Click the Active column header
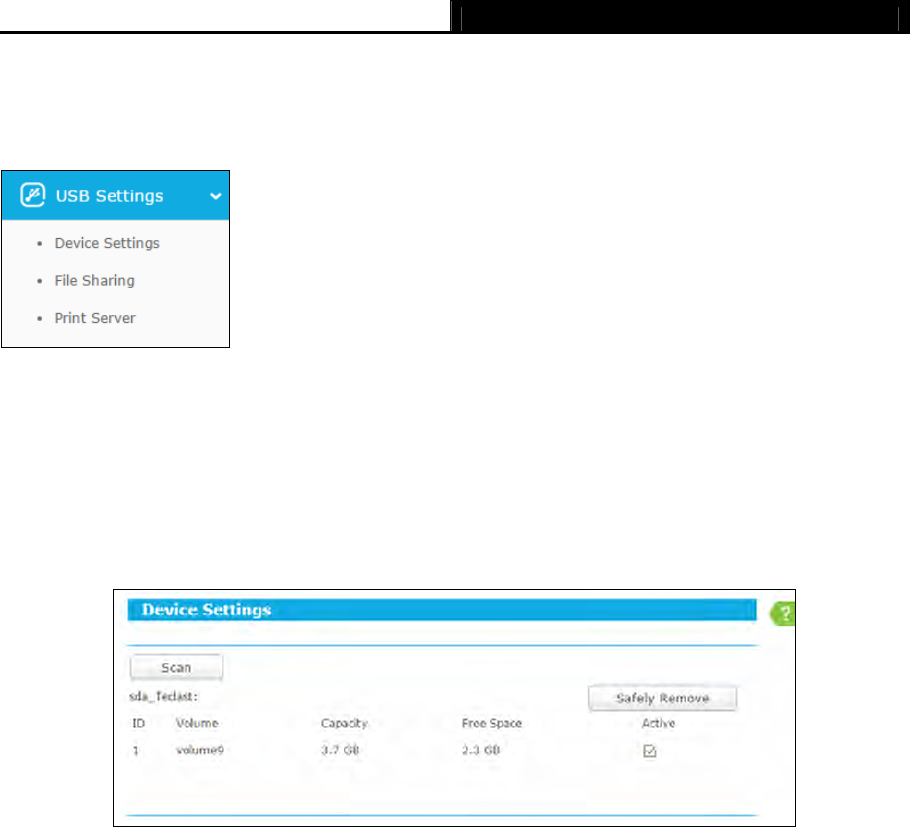The image size is (910, 827). click(658, 723)
